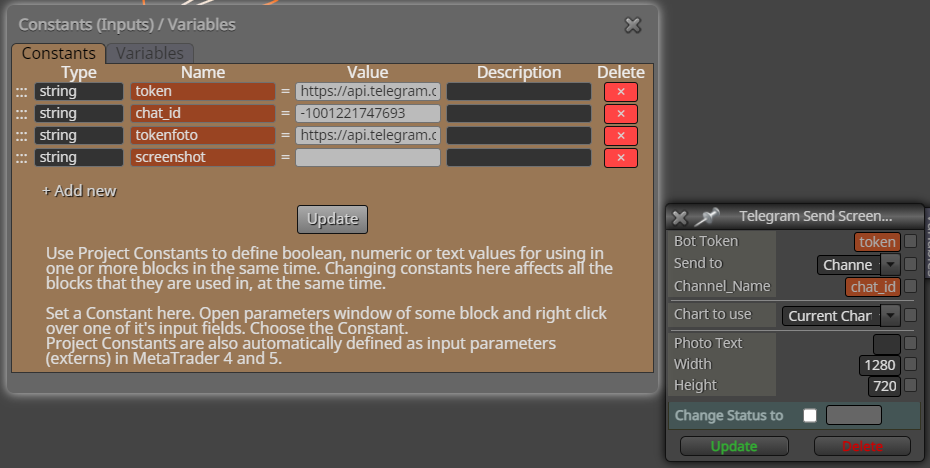Screen dimensions: 930x468
Task: Delete the token constant row
Action: 621,92
